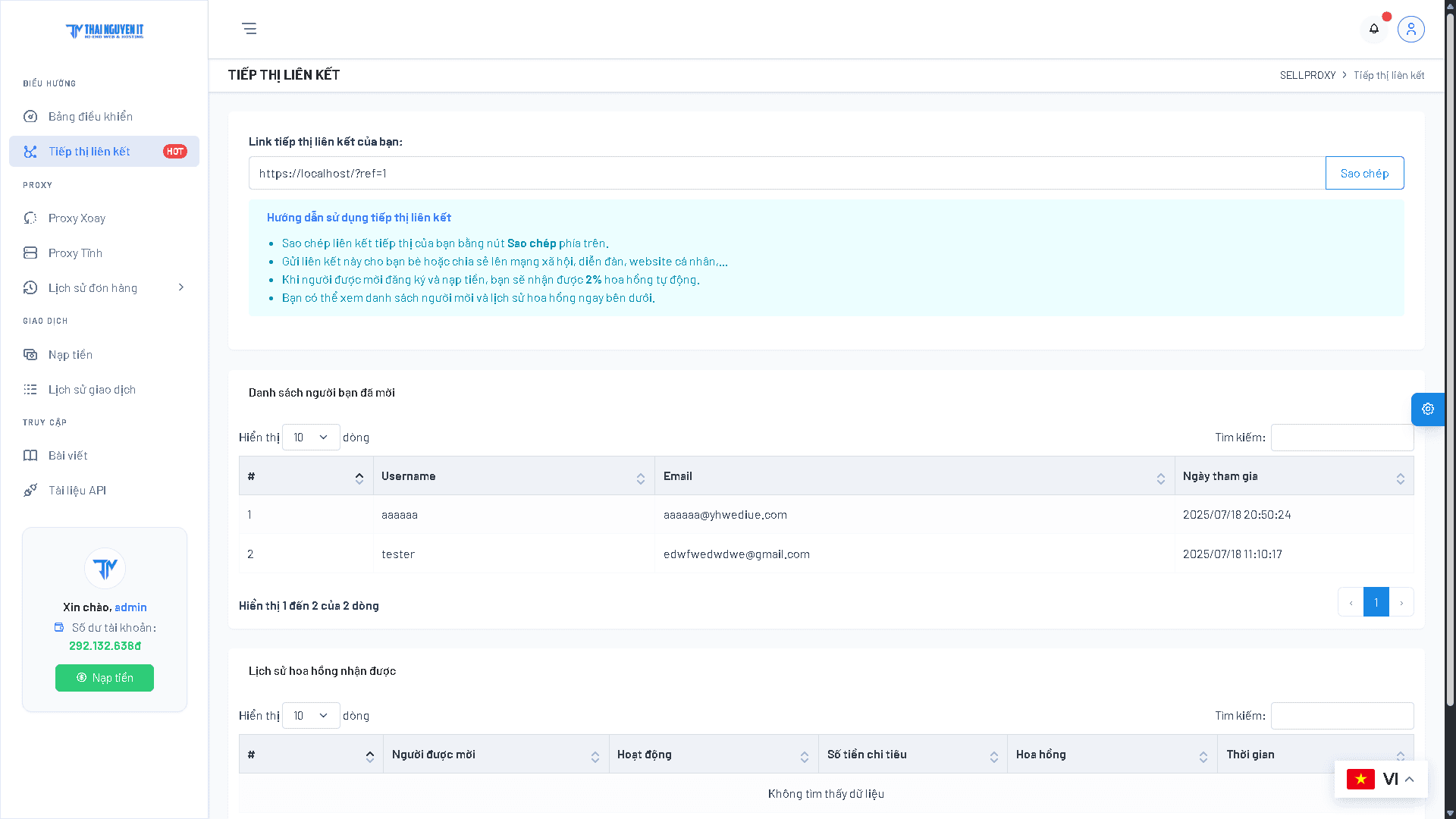This screenshot has width=1456, height=819.
Task: Focus the commission history search box
Action: click(1342, 716)
